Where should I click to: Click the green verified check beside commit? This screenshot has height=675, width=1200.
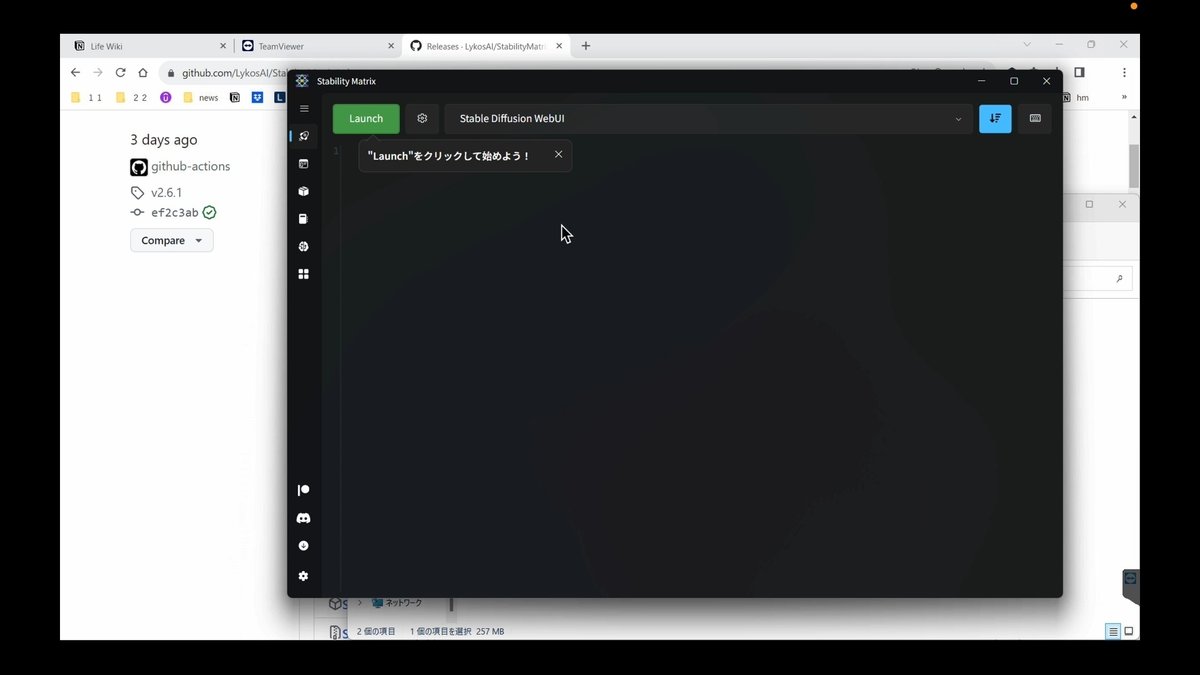coord(209,213)
